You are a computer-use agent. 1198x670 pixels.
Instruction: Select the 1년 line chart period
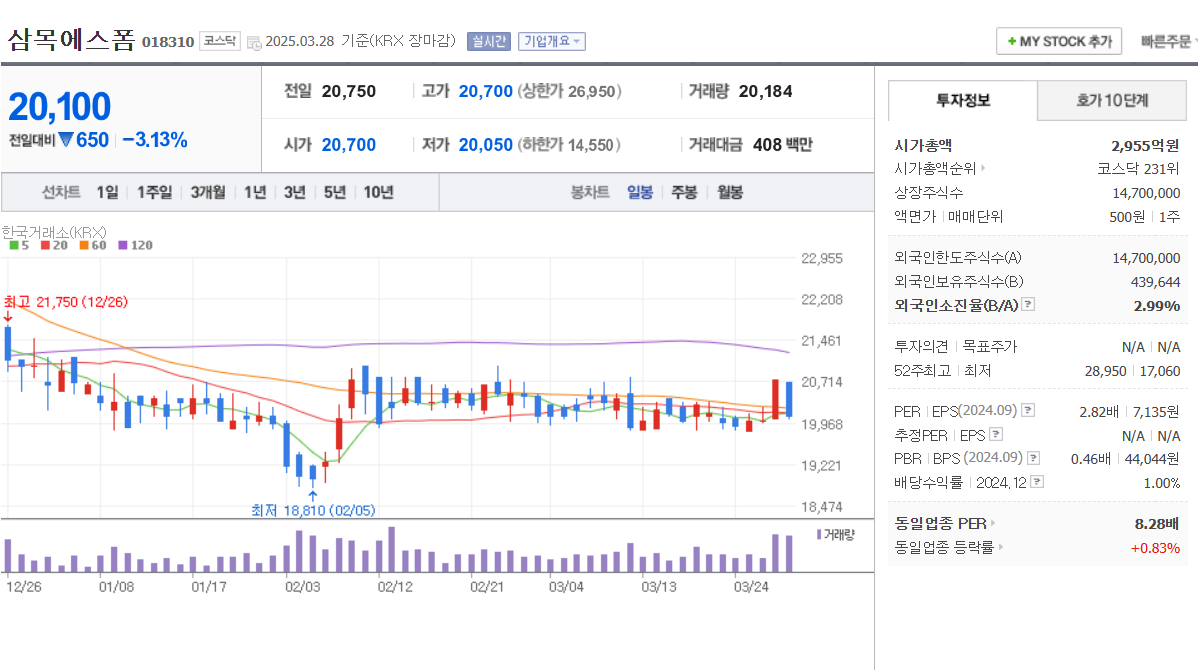click(255, 192)
